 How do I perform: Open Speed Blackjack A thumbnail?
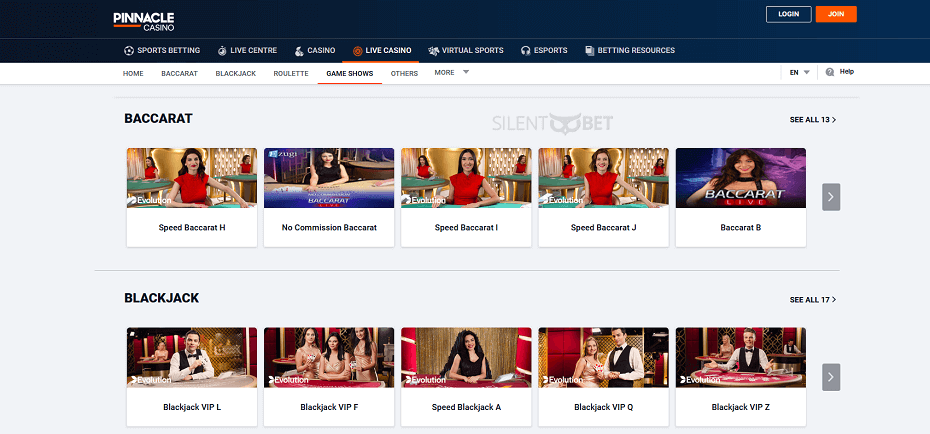pyautogui.click(x=466, y=358)
